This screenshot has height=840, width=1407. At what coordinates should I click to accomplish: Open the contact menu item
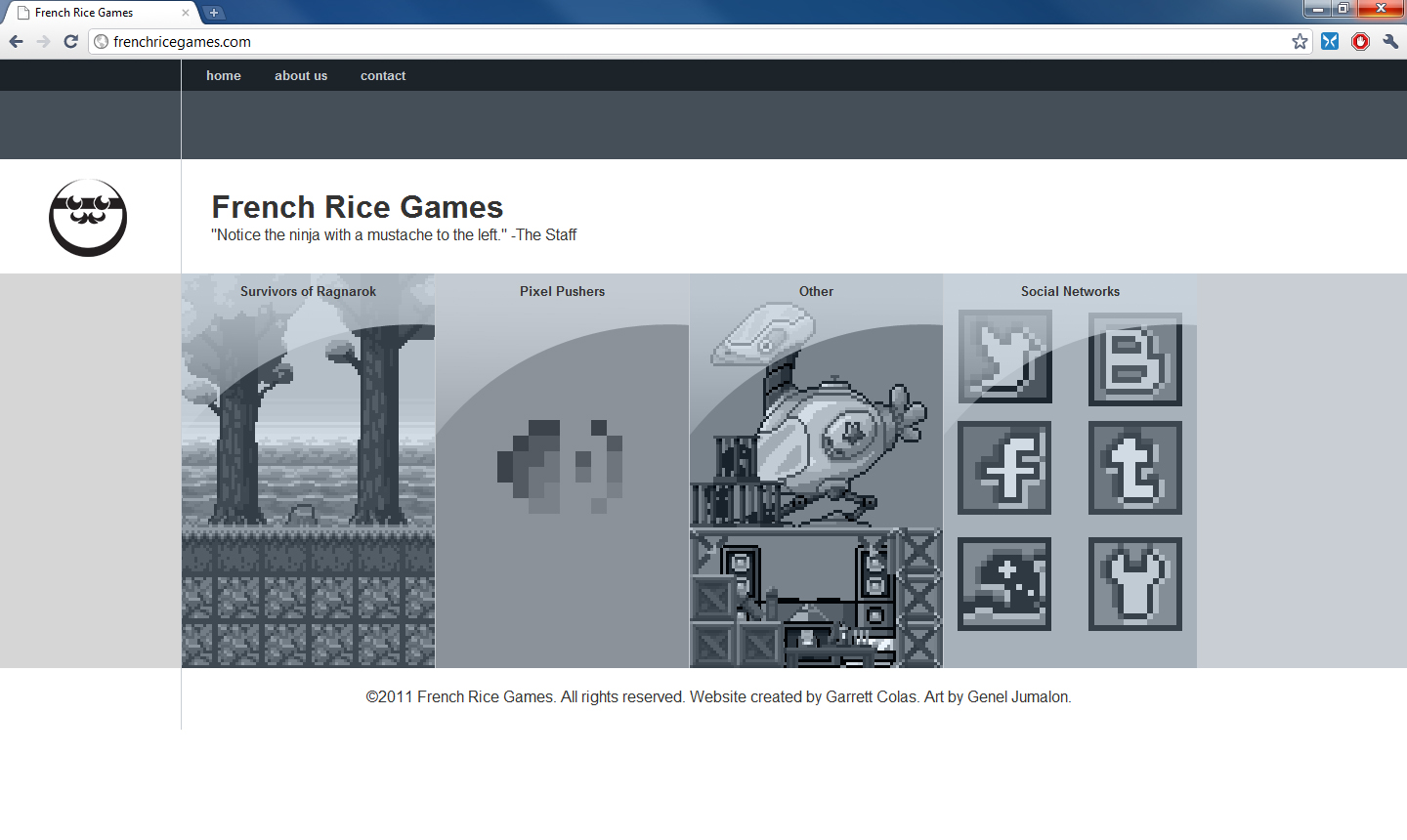click(383, 75)
